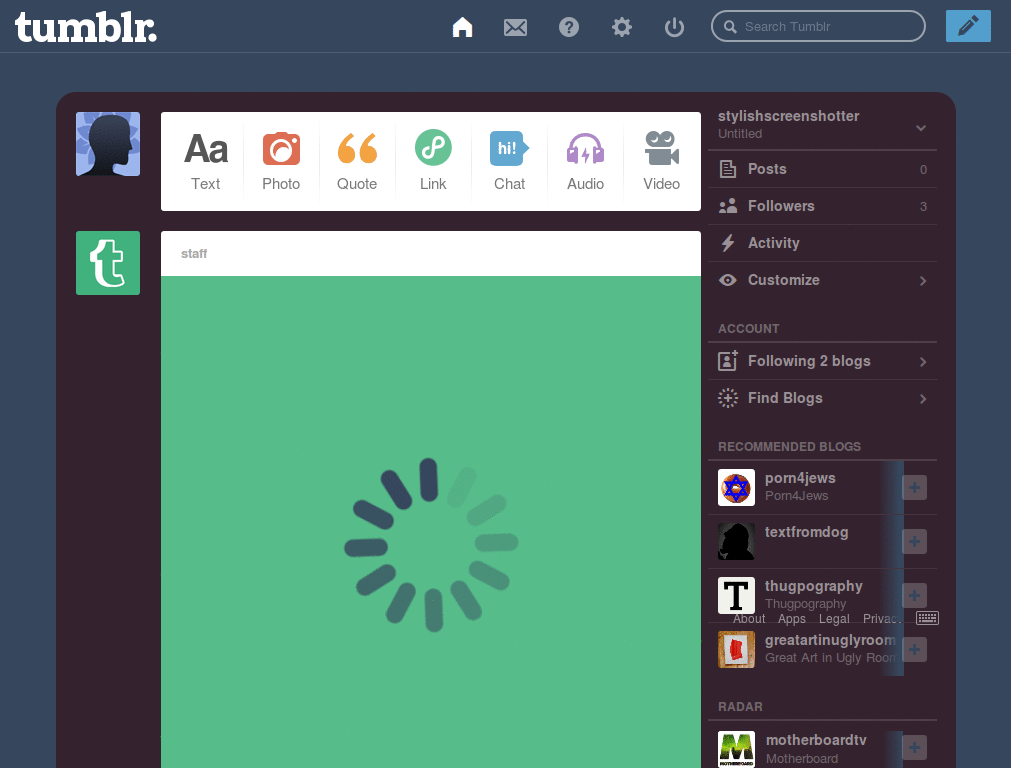The height and width of the screenshot is (768, 1024).
Task: Create a new Audio post
Action: (x=585, y=161)
